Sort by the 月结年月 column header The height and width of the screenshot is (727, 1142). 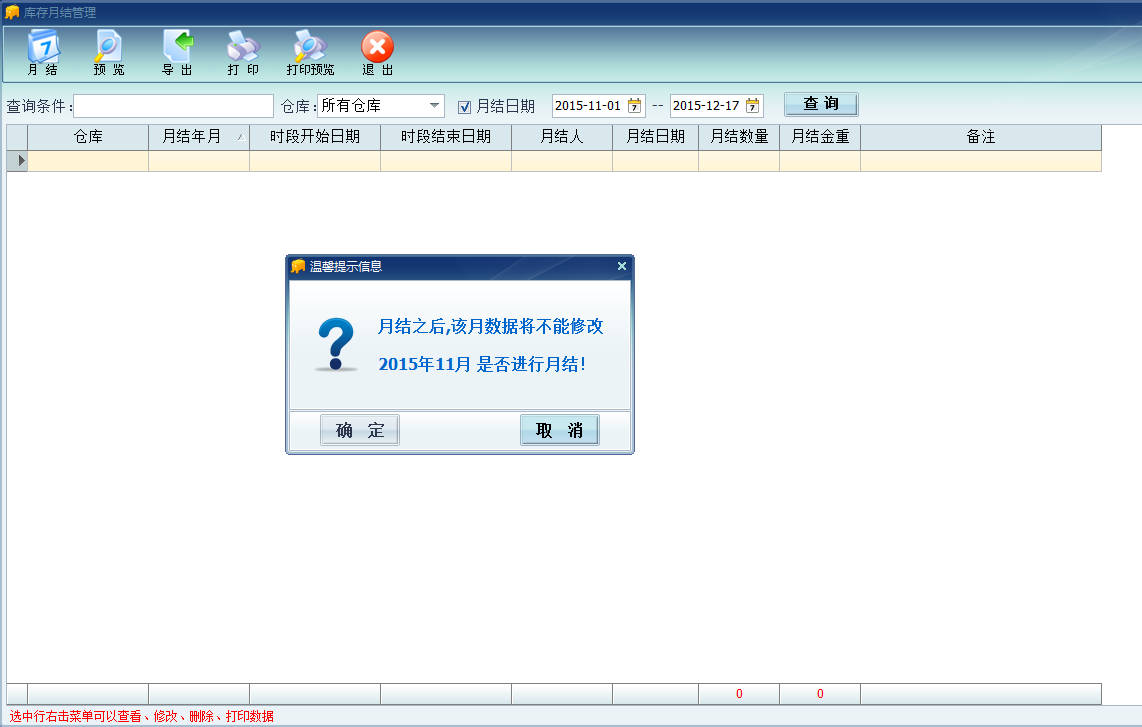point(198,137)
